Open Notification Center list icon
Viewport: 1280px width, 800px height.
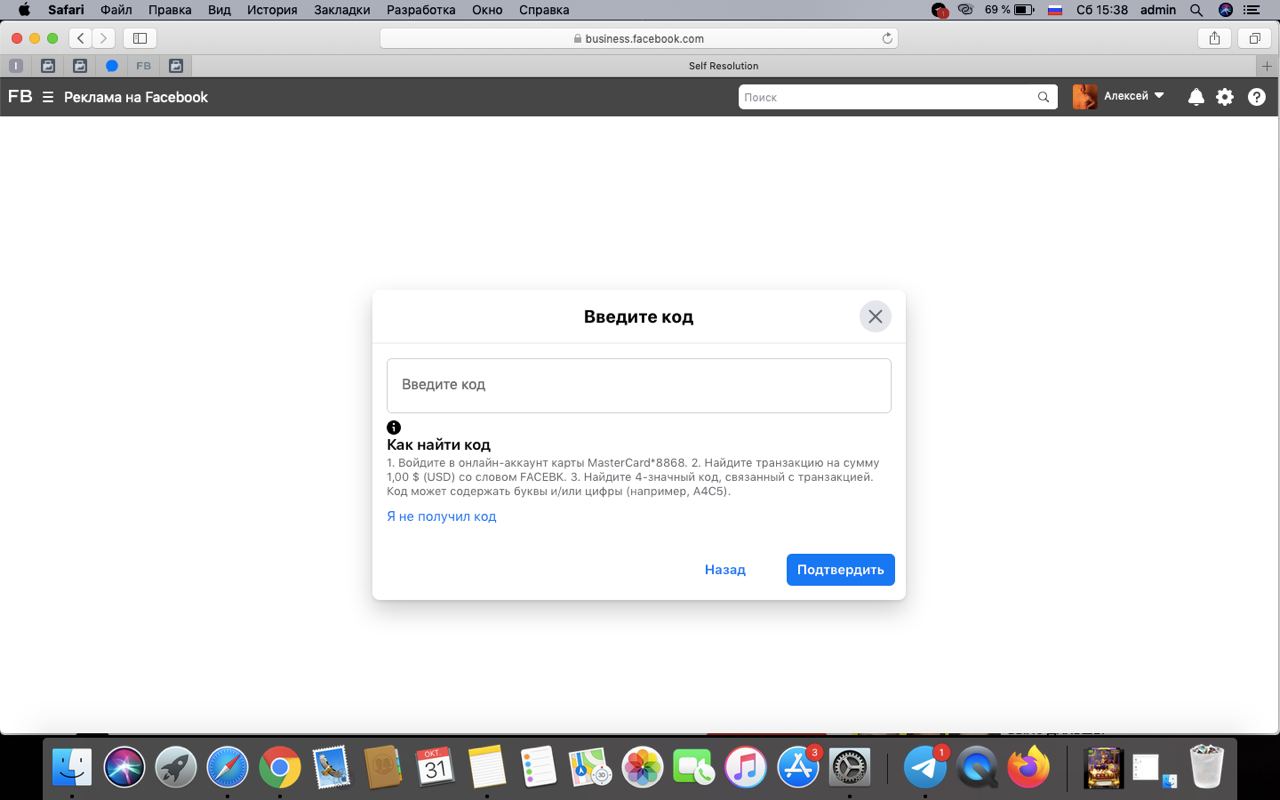1254,10
